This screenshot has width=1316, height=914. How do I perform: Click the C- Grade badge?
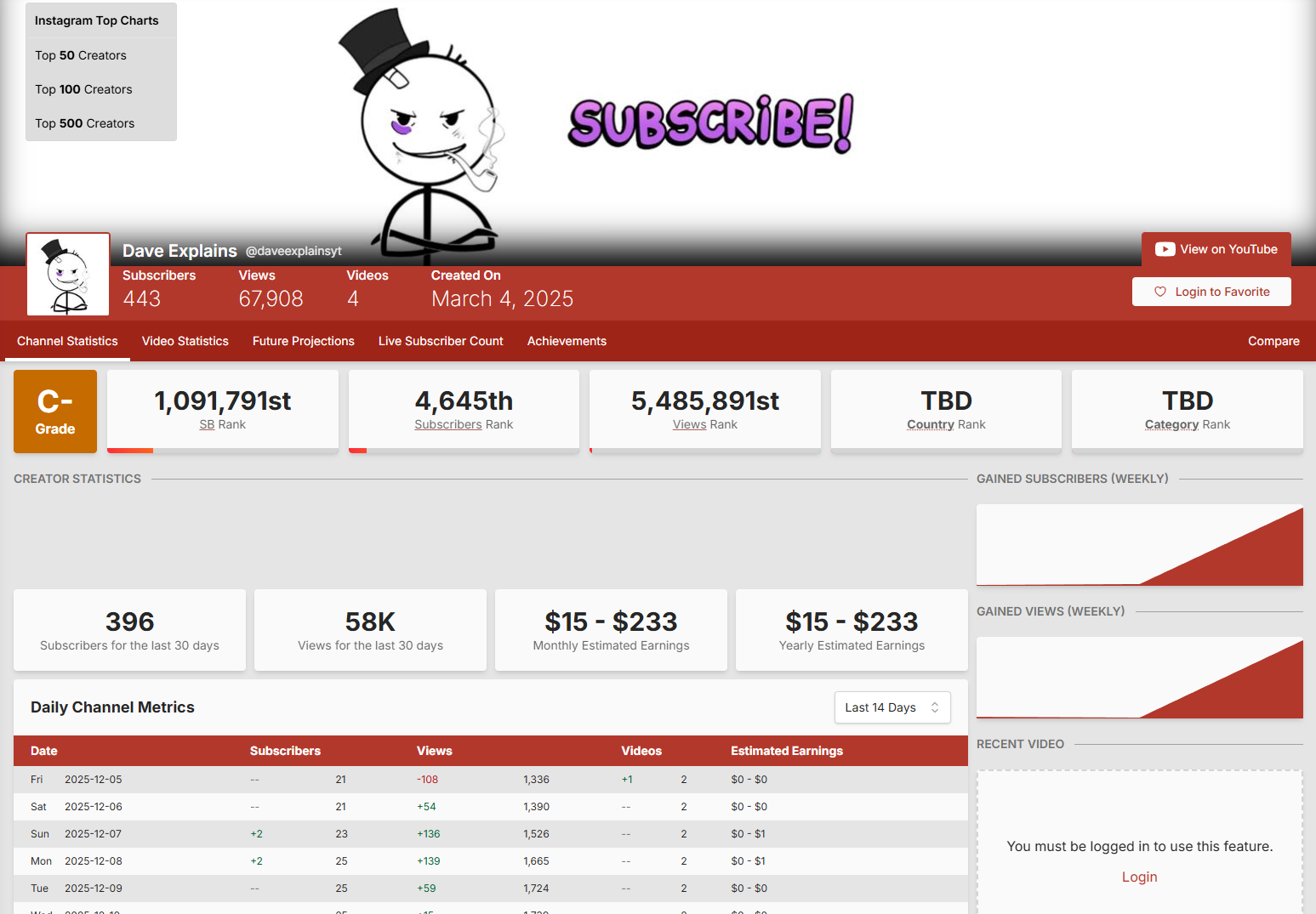click(x=55, y=412)
